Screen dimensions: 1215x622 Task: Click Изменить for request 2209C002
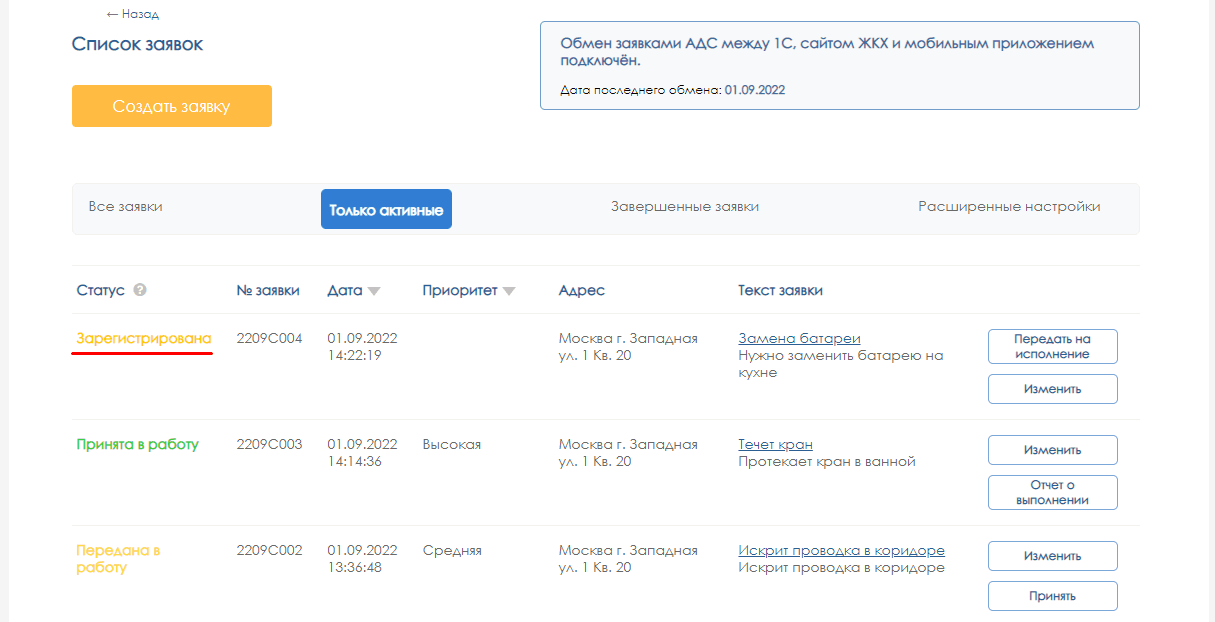point(1052,556)
